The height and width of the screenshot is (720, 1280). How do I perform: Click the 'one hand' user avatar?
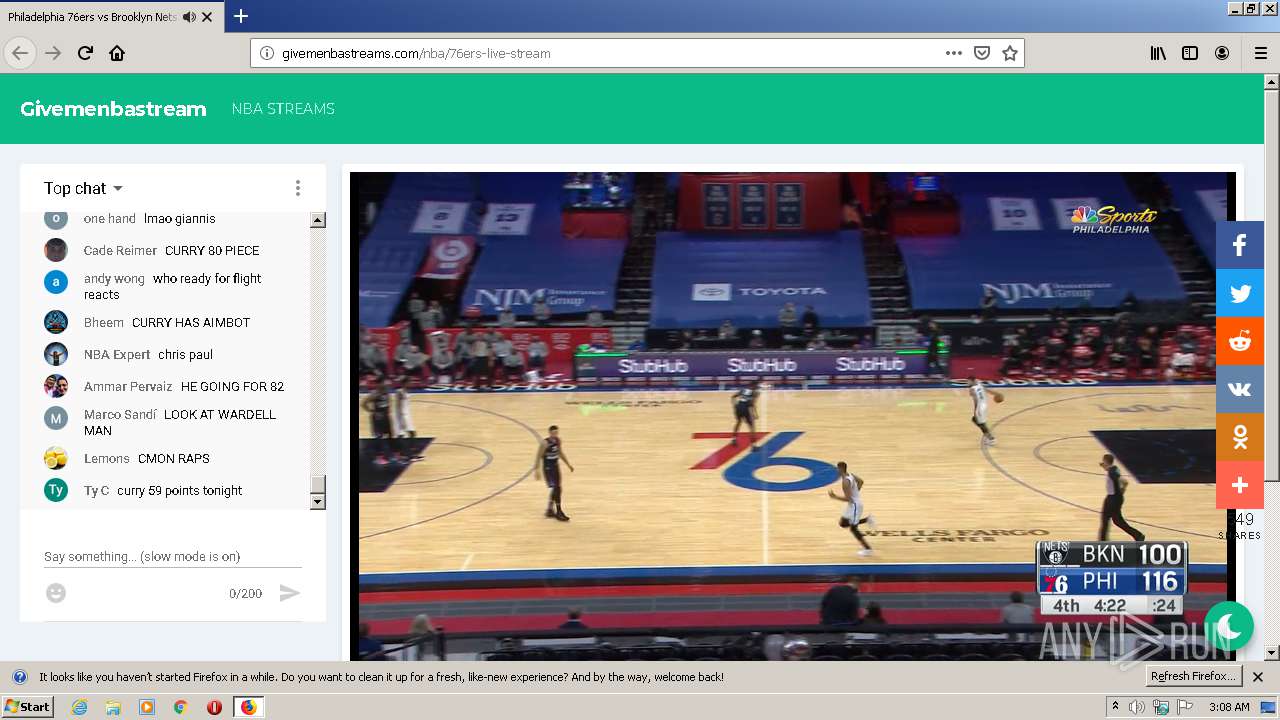point(56,219)
